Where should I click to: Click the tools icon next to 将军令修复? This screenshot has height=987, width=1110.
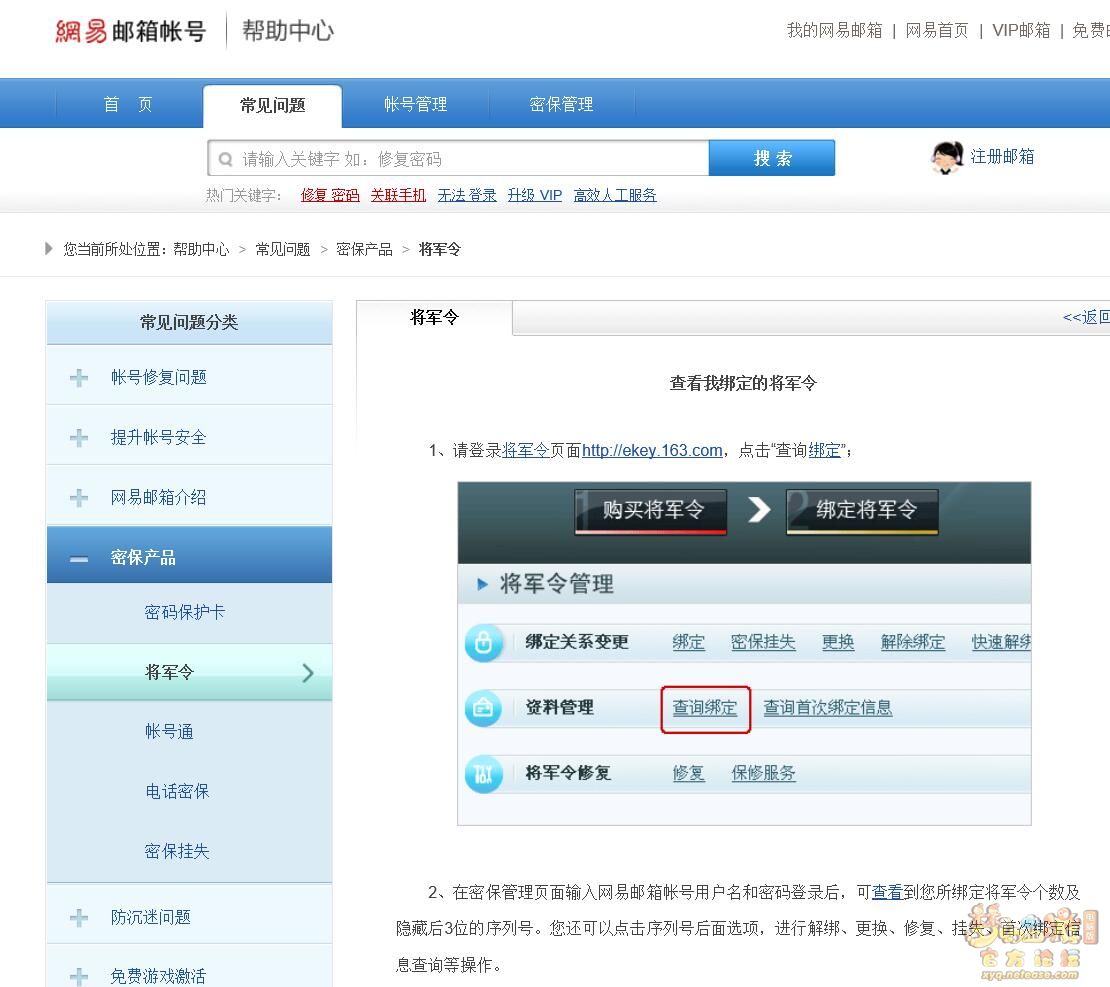(x=484, y=773)
